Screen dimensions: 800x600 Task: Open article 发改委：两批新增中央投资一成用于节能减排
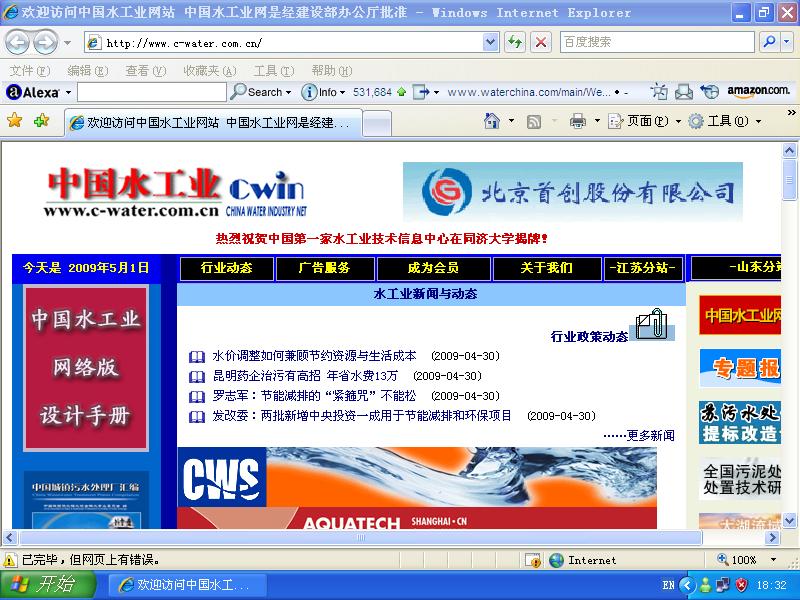(362, 416)
